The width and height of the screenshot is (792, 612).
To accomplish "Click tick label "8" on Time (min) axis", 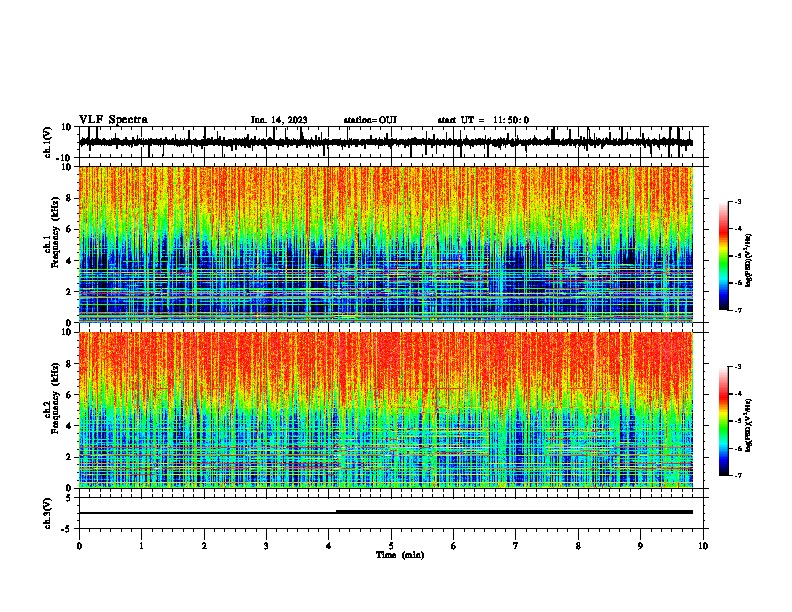I will [x=578, y=546].
